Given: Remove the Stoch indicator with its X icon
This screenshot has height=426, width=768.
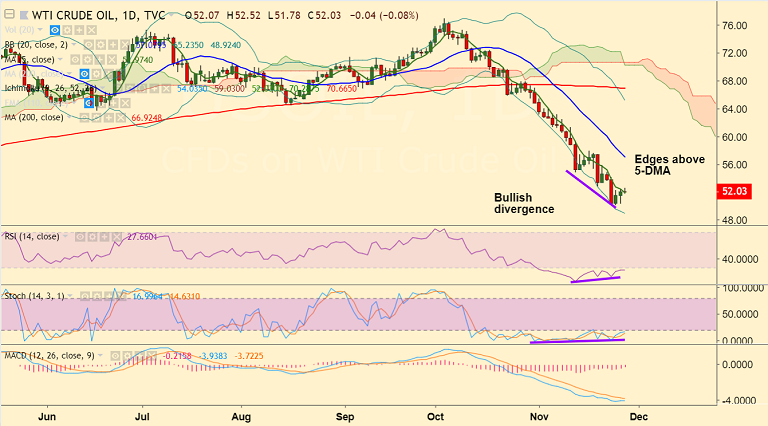Looking at the screenshot, I should (121, 296).
